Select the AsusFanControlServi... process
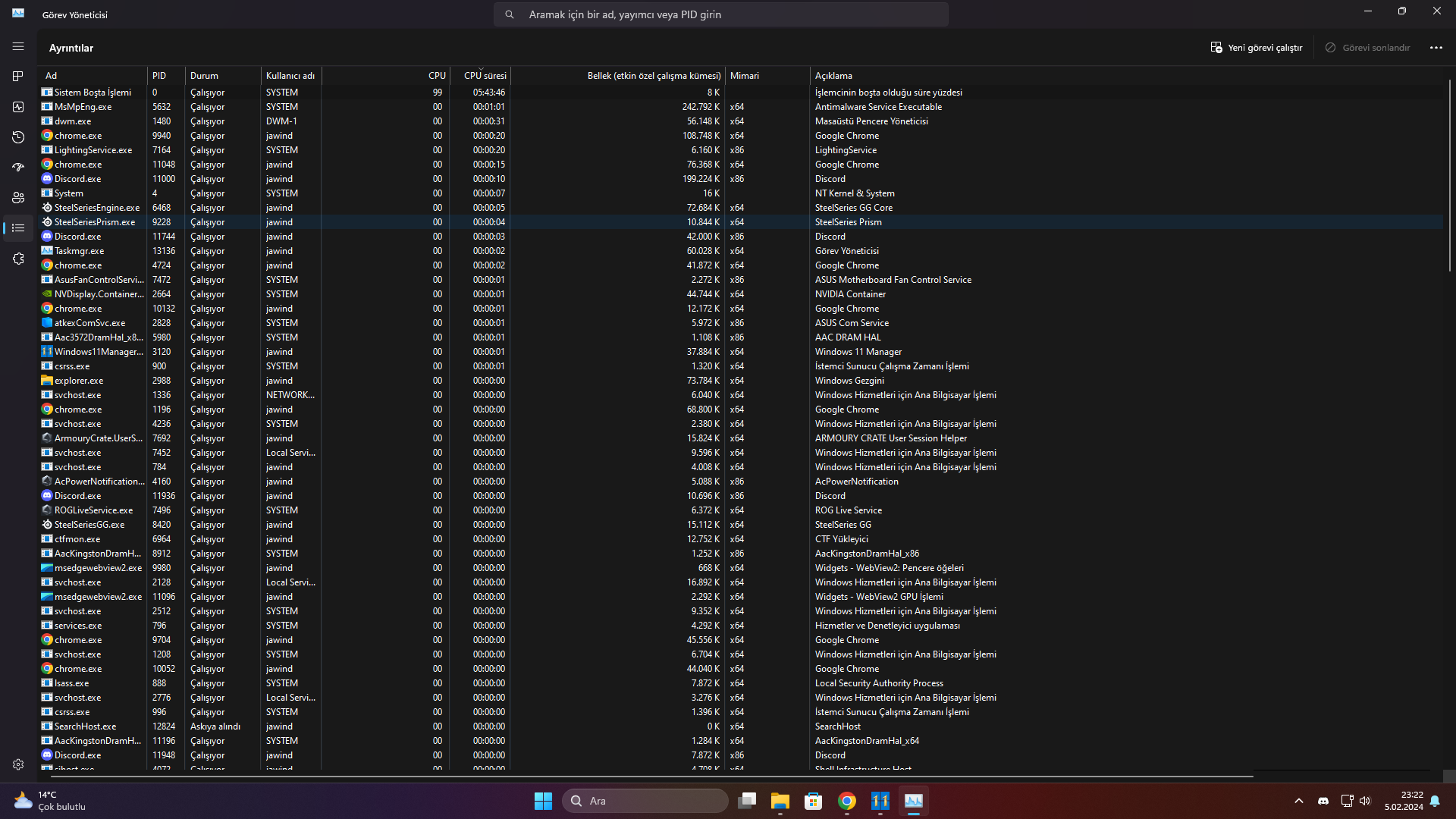Viewport: 1456px width, 819px height. [740, 280]
